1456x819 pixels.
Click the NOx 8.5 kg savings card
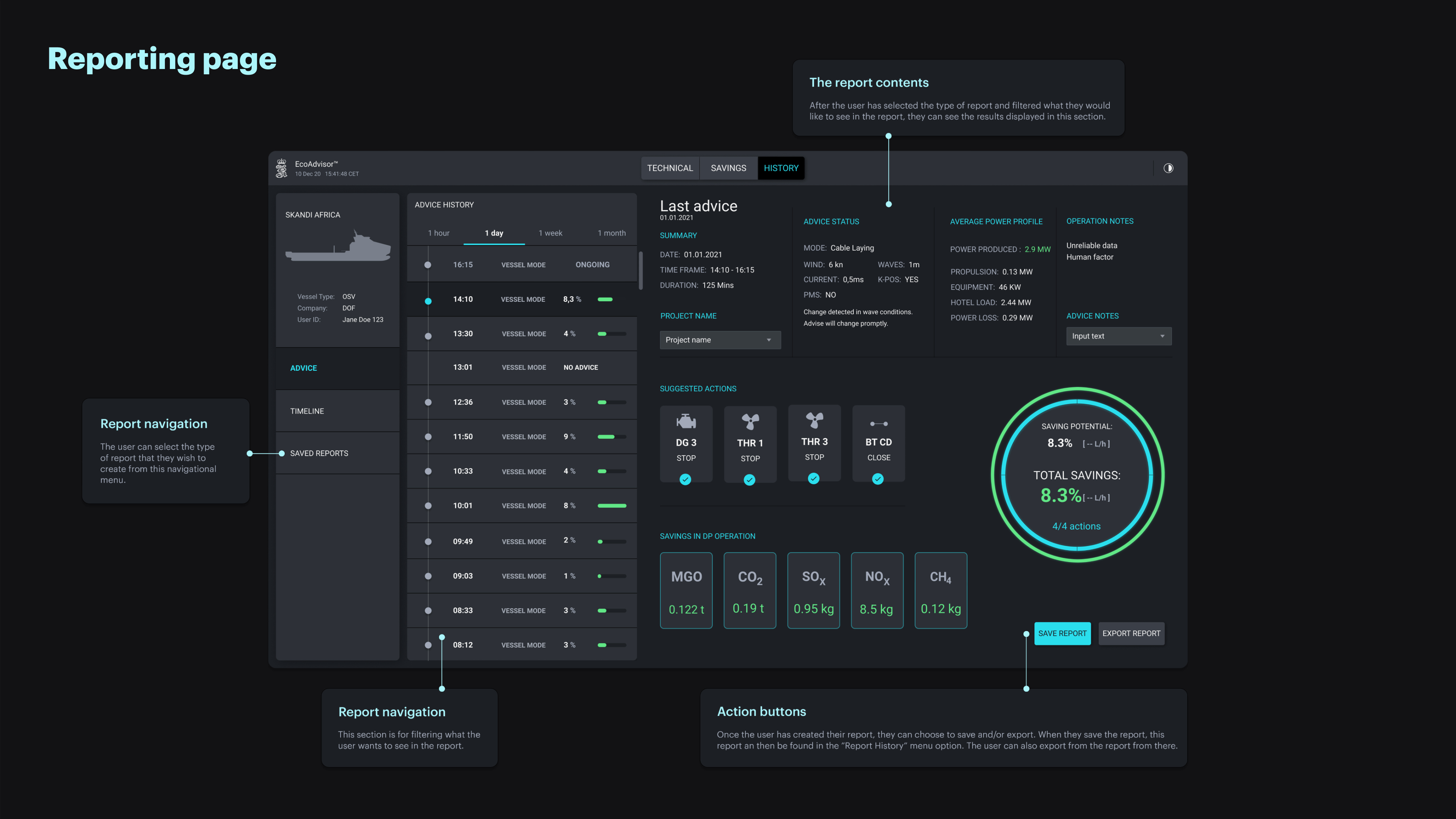[x=877, y=591]
